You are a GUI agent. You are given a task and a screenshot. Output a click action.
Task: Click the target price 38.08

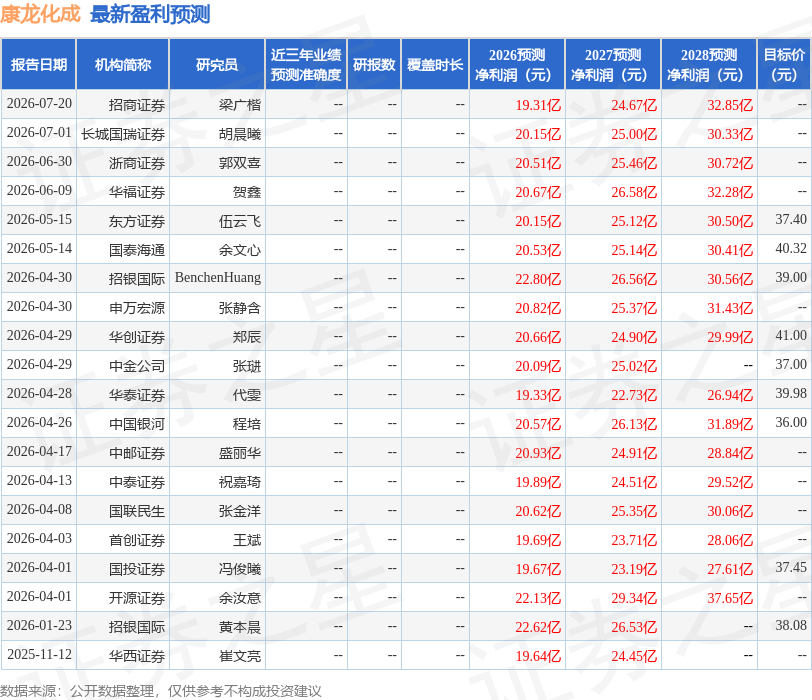[791, 625]
